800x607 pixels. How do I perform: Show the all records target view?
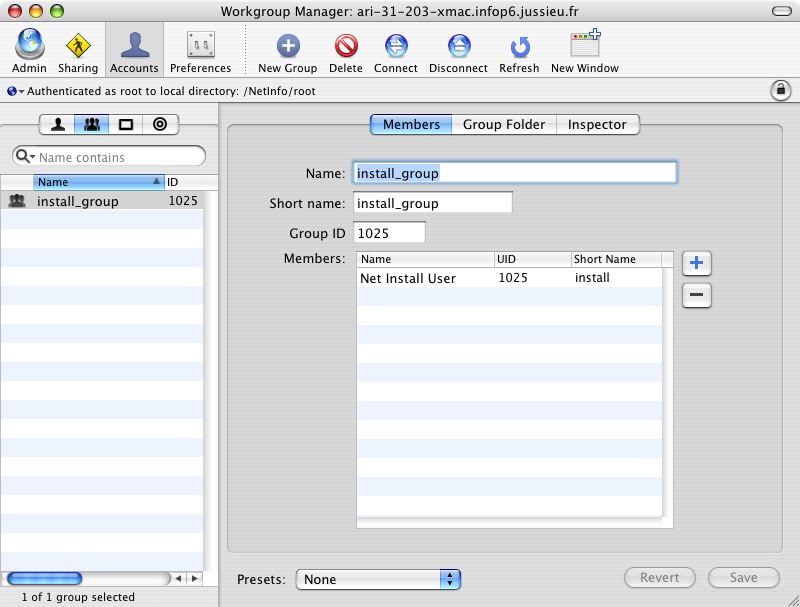(x=158, y=125)
